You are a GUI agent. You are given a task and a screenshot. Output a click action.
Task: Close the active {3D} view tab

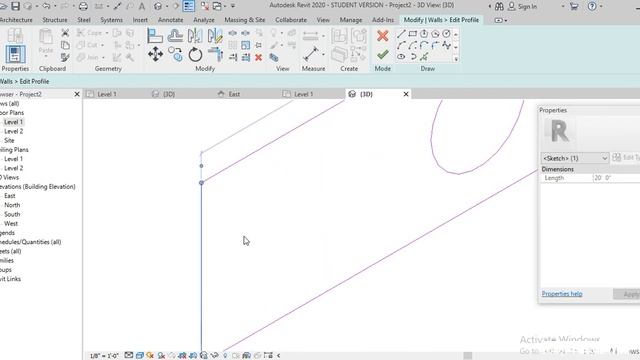(x=406, y=94)
